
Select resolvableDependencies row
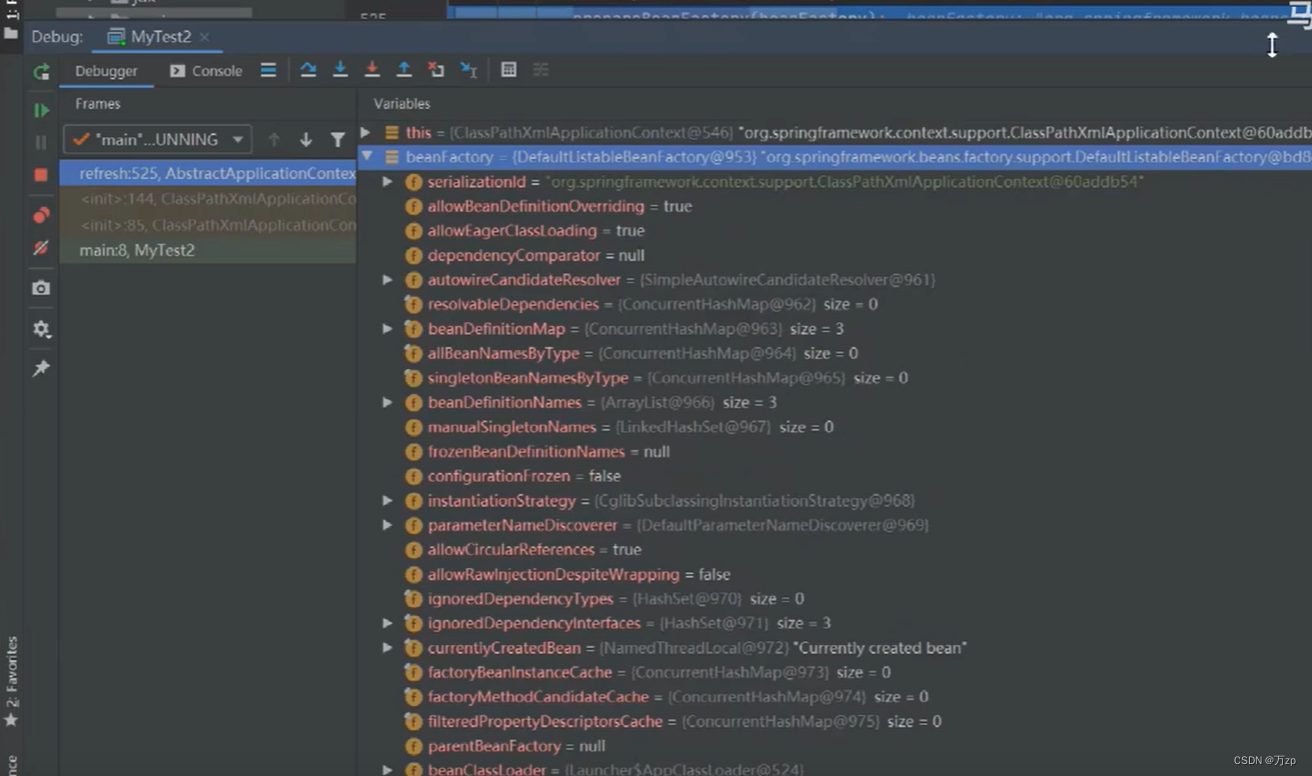click(834, 304)
